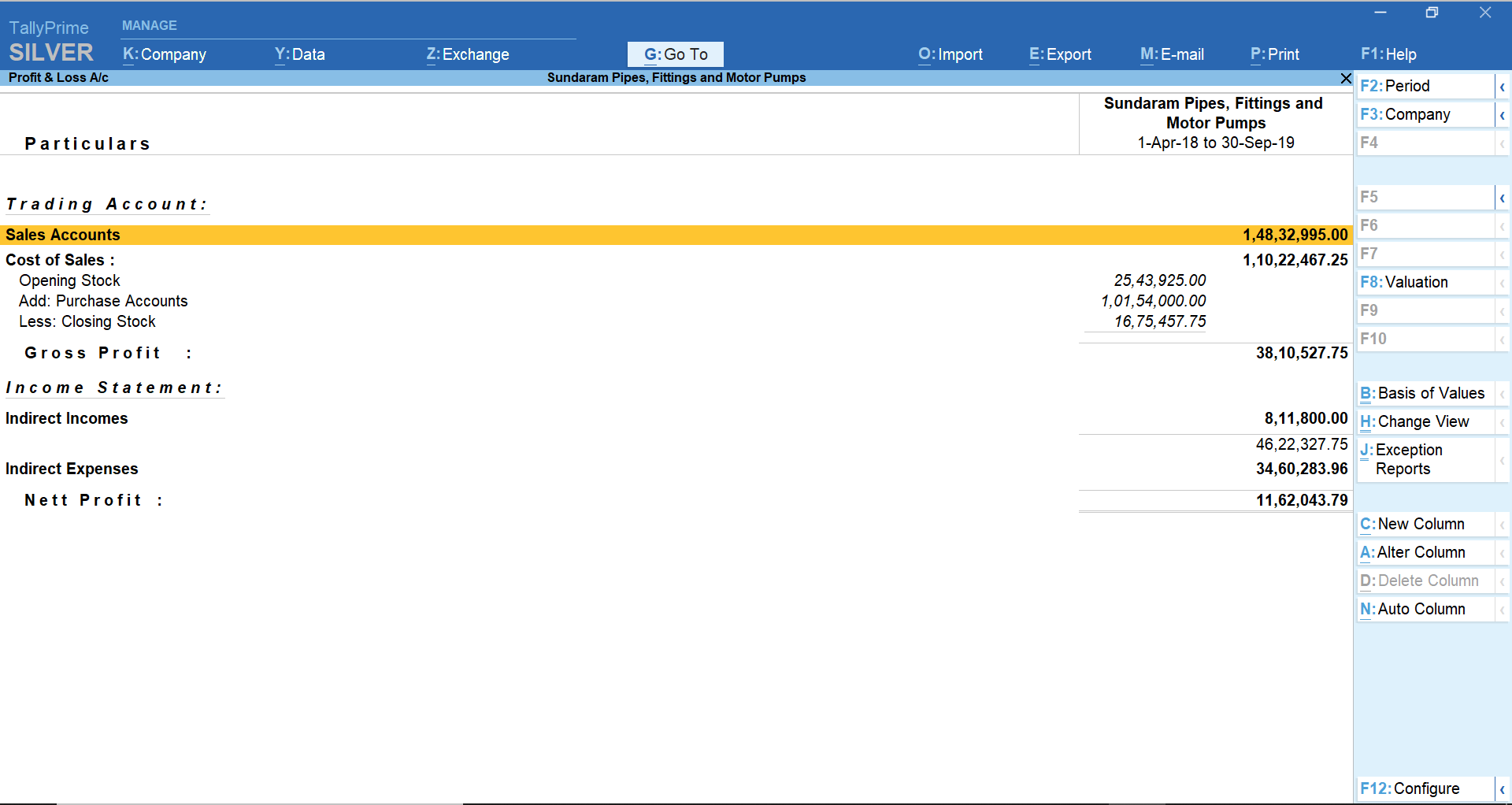Click the Particulars column header
Image resolution: width=1512 pixels, height=805 pixels.
[x=87, y=143]
